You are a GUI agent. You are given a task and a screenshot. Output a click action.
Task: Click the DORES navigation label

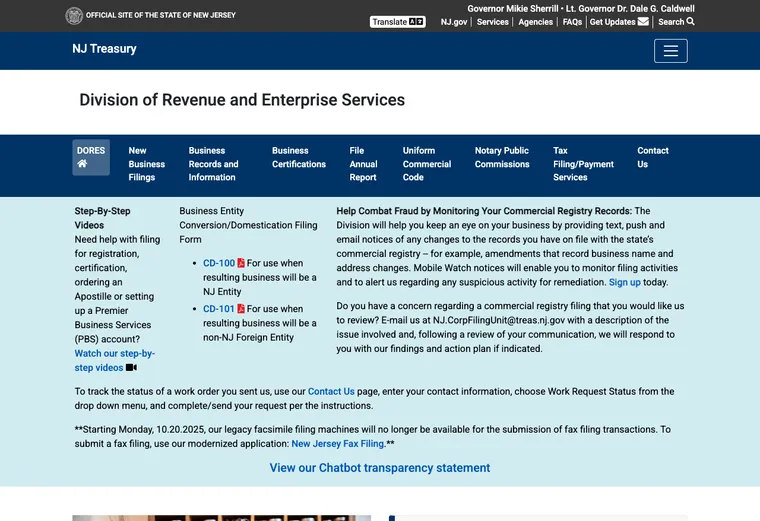91,150
